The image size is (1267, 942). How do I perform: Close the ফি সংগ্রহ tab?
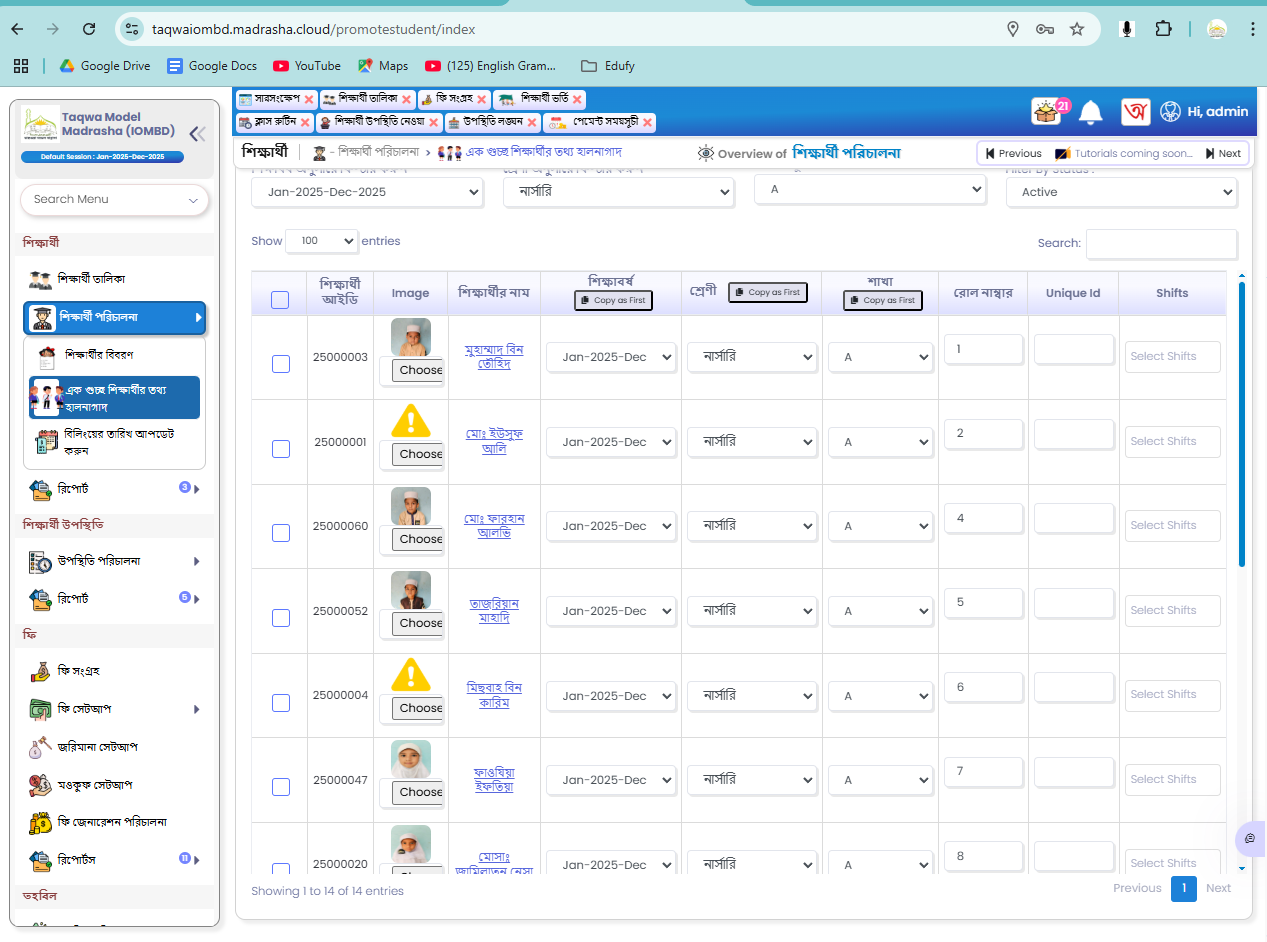(x=481, y=99)
